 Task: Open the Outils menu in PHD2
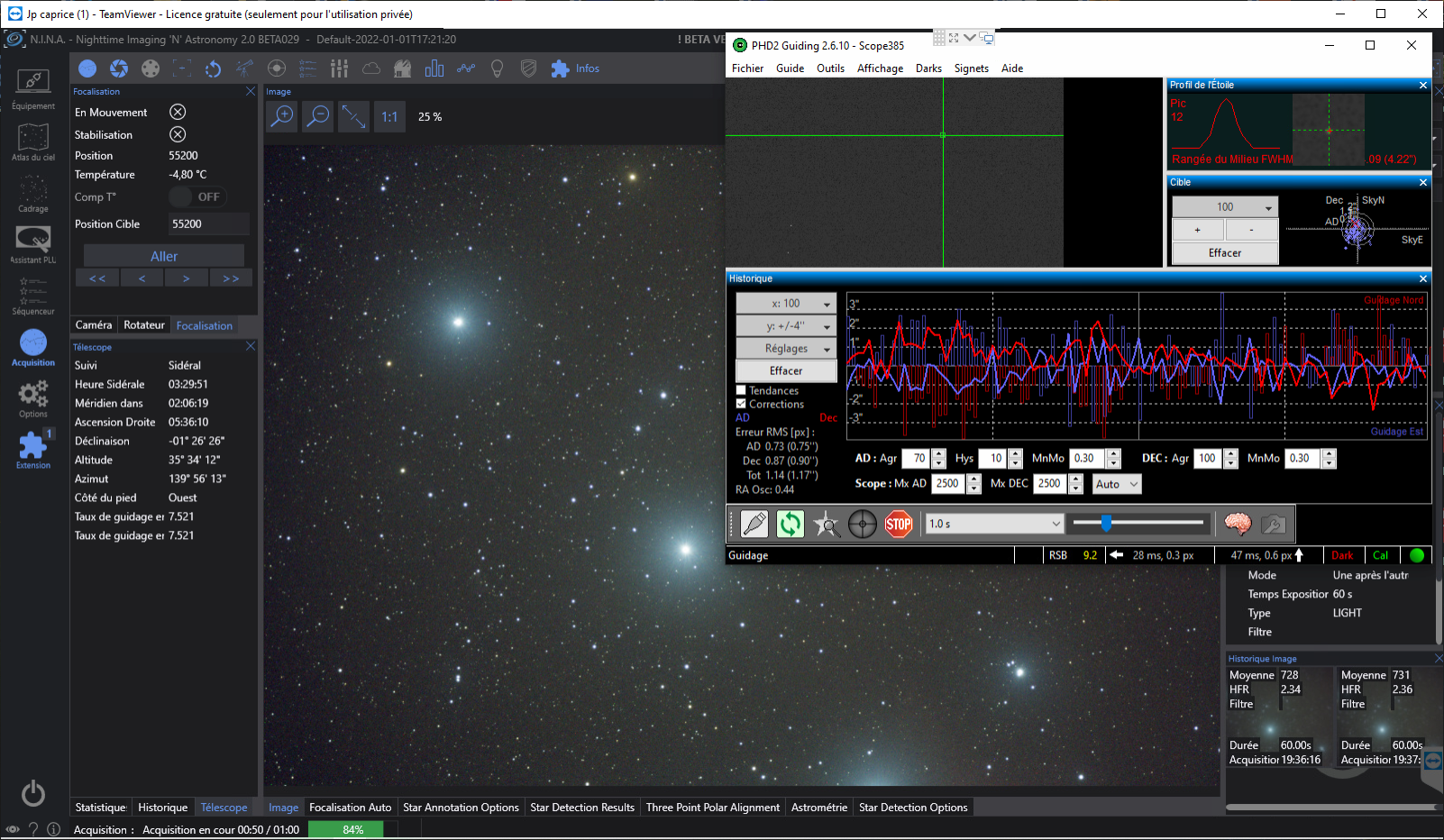pyautogui.click(x=830, y=68)
